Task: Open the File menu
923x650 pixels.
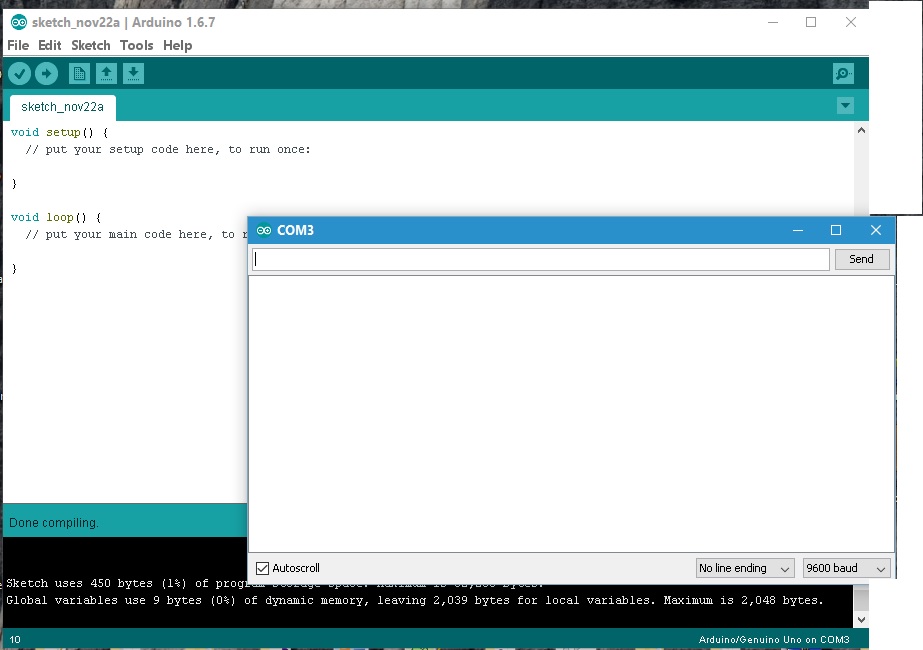Action: pos(18,45)
